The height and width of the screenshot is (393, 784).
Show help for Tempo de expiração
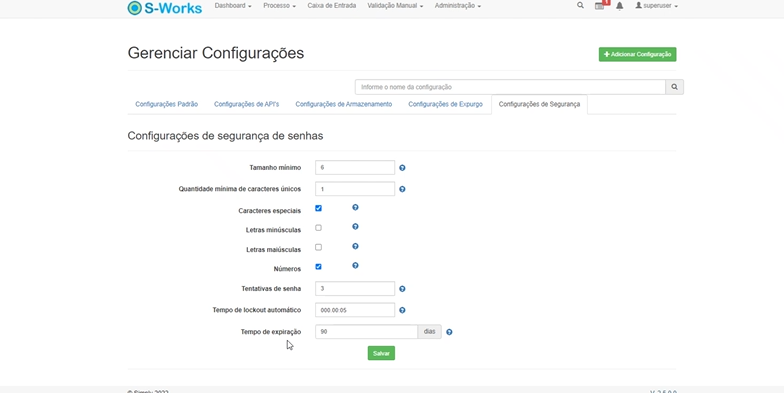449,332
